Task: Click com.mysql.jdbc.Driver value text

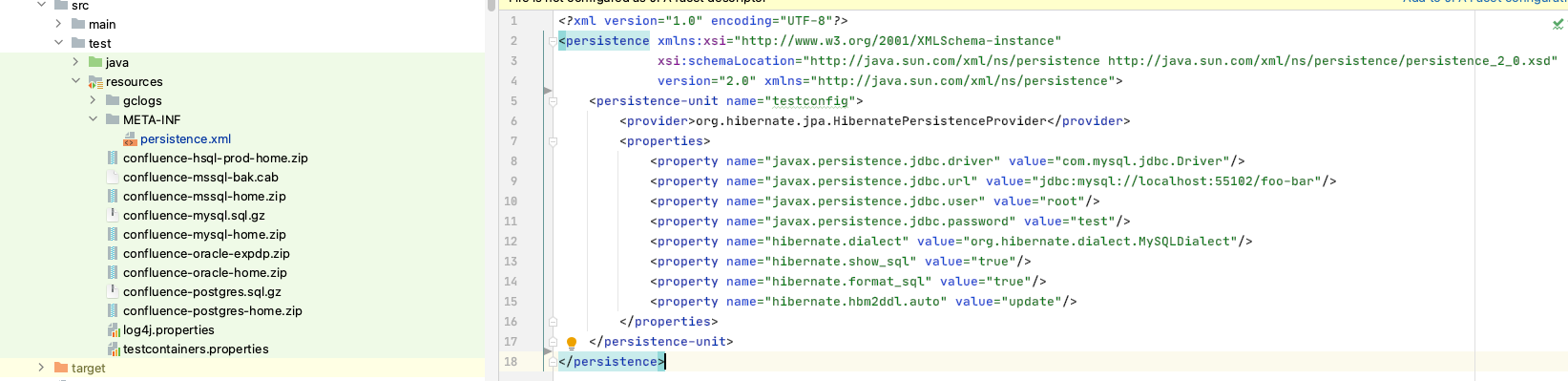Action: pyautogui.click(x=1142, y=161)
